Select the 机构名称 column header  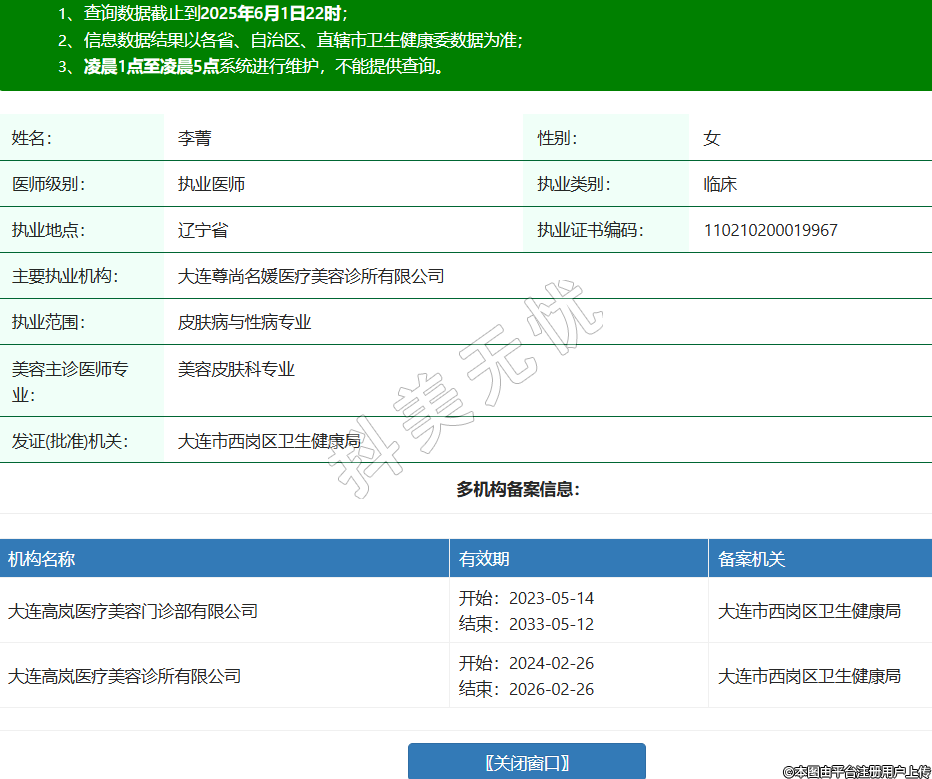click(42, 559)
